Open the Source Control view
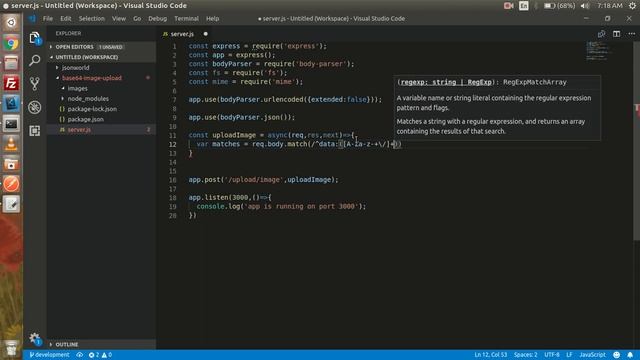640x360 pixels. (35, 84)
